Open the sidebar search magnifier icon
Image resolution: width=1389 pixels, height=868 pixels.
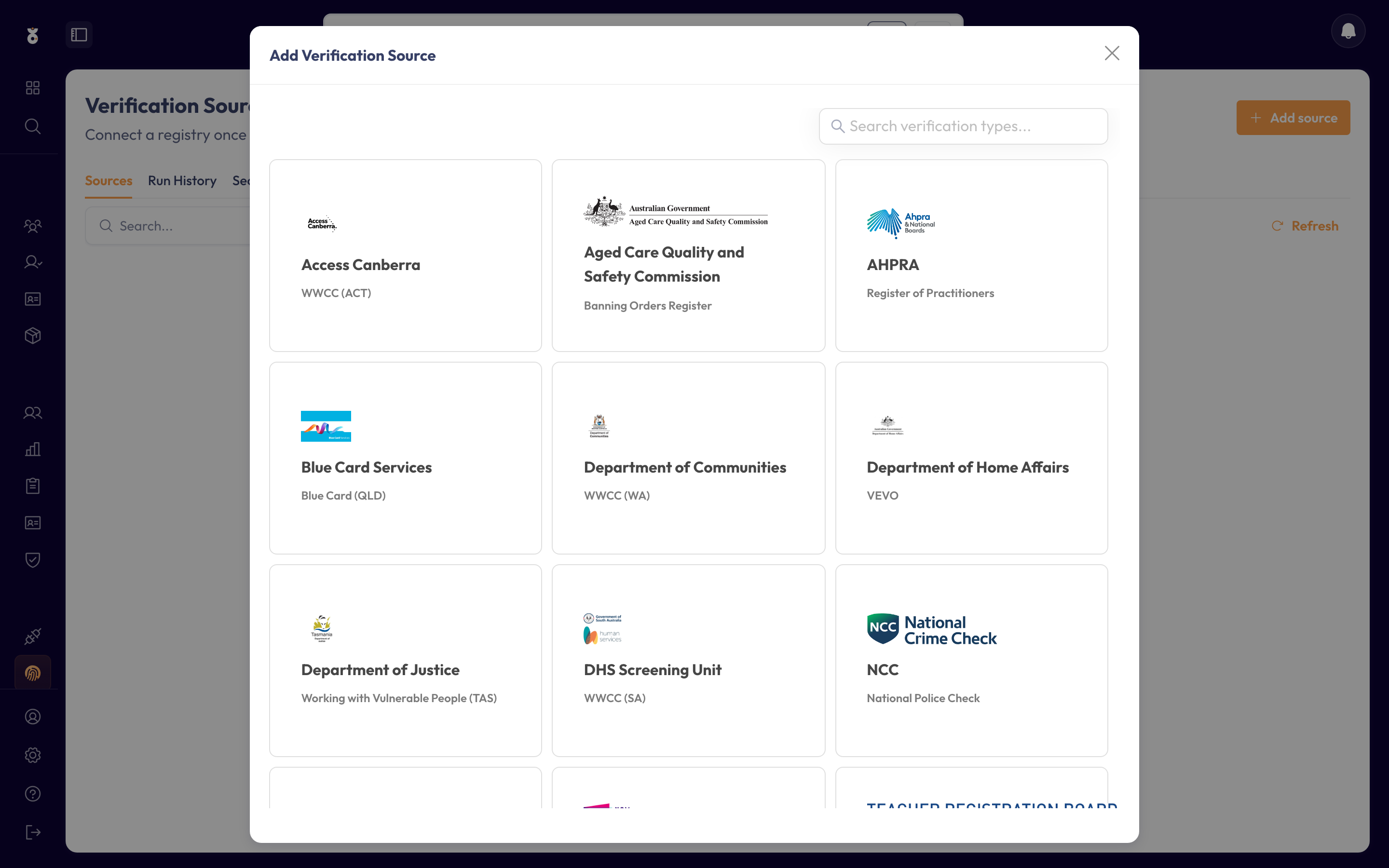pyautogui.click(x=33, y=126)
